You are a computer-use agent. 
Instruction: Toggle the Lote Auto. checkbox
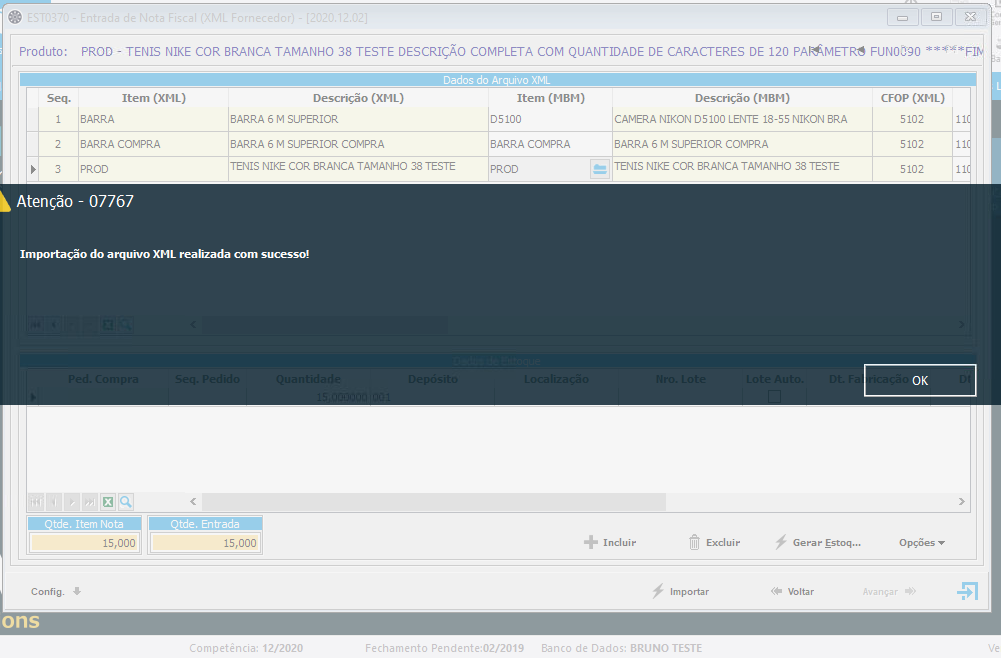point(774,397)
